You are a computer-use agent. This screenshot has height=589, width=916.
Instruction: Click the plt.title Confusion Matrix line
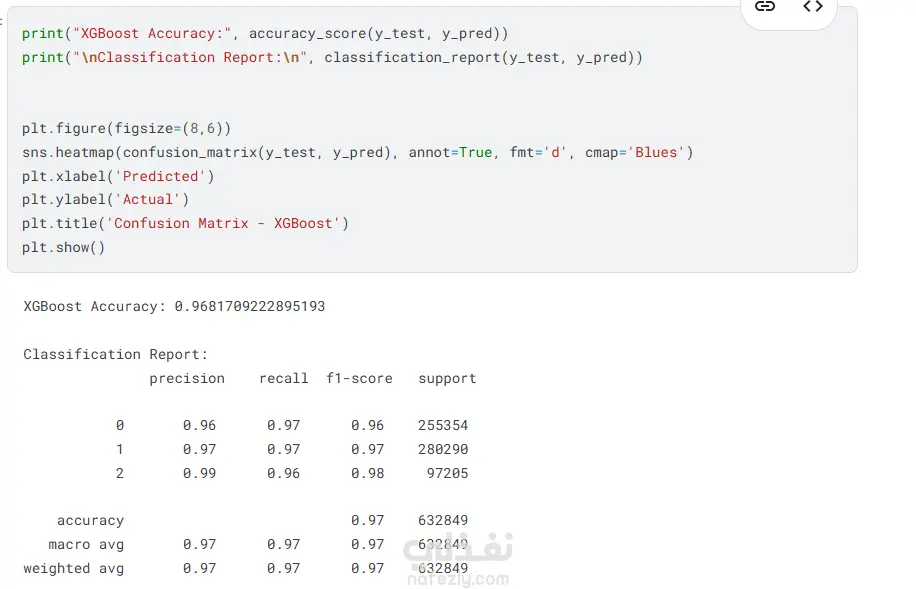click(x=185, y=224)
